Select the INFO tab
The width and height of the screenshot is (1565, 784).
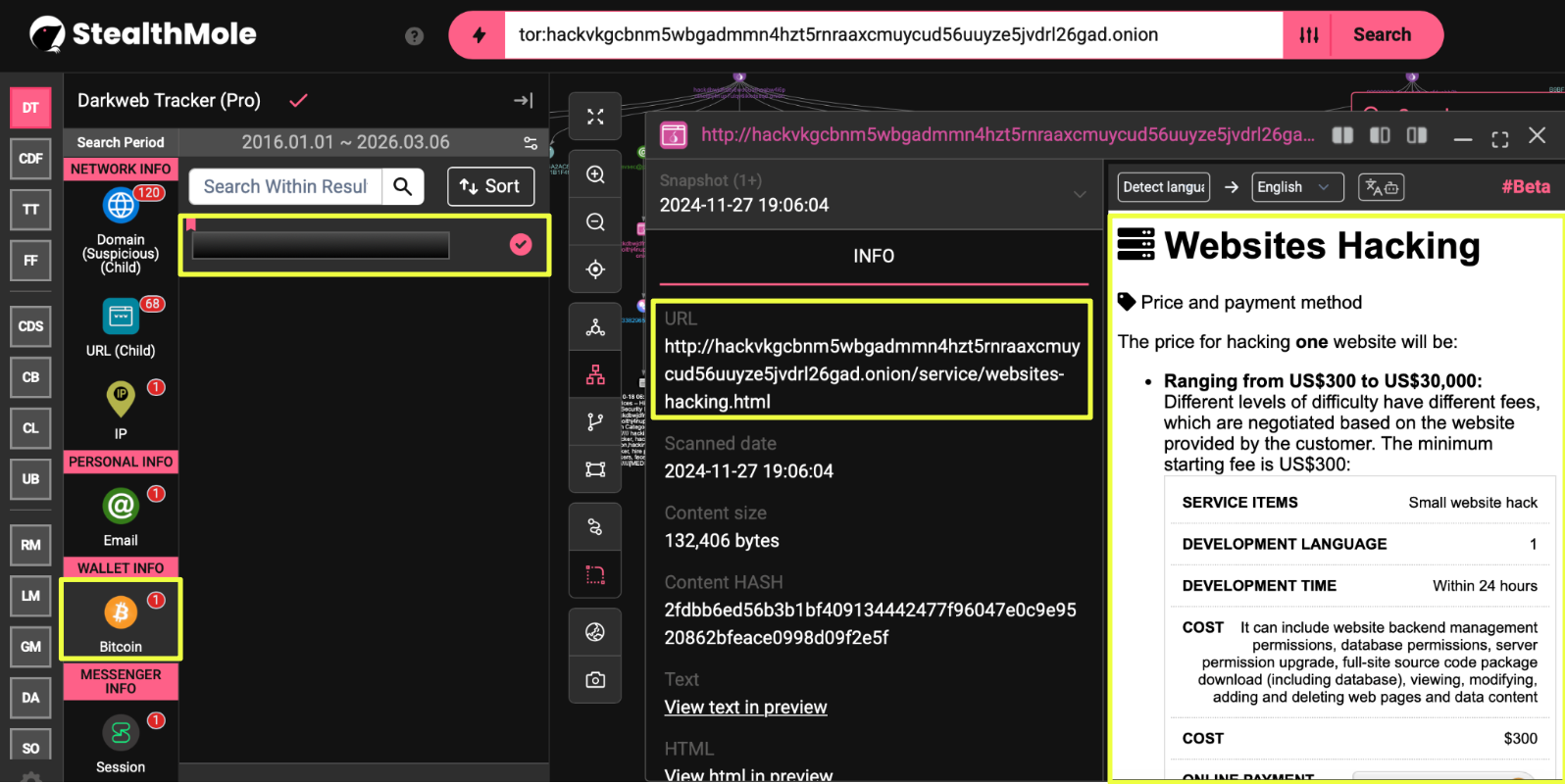click(x=873, y=256)
